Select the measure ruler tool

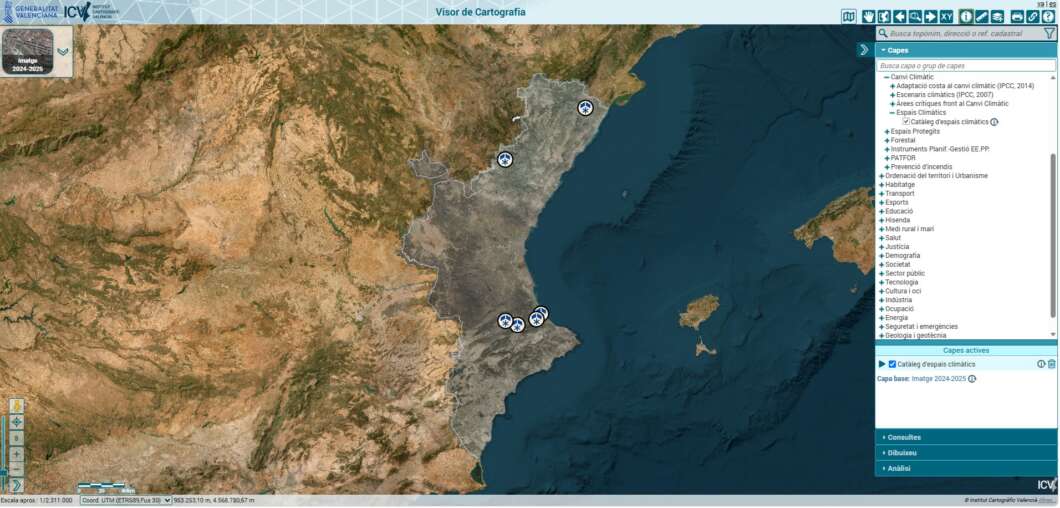(982, 16)
